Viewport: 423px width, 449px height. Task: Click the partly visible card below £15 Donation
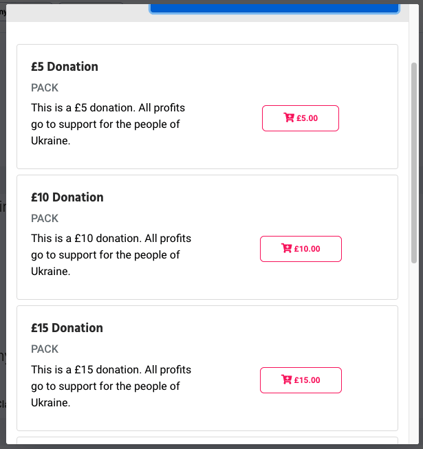pos(207,440)
